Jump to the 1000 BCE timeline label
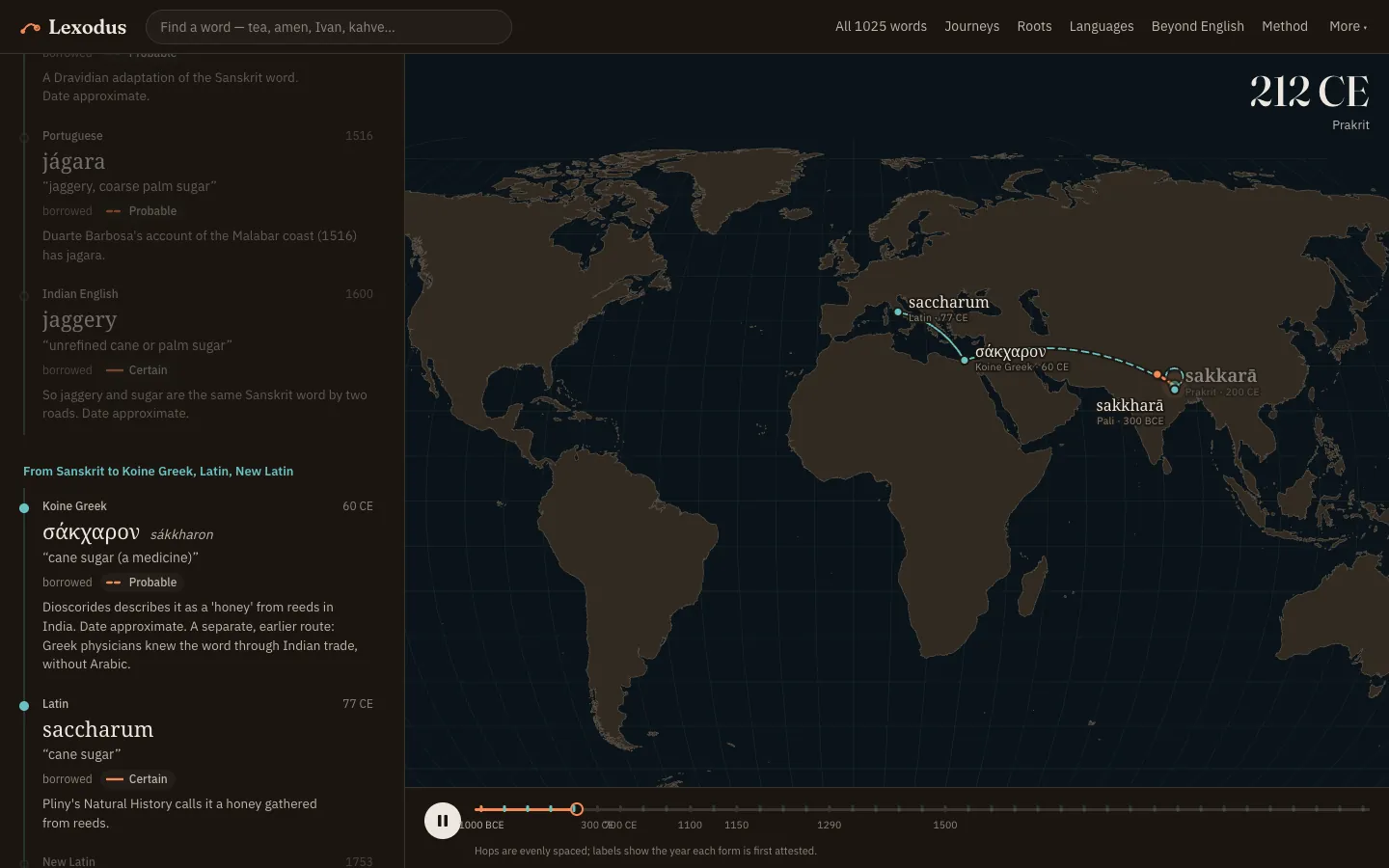1389x868 pixels. click(482, 826)
